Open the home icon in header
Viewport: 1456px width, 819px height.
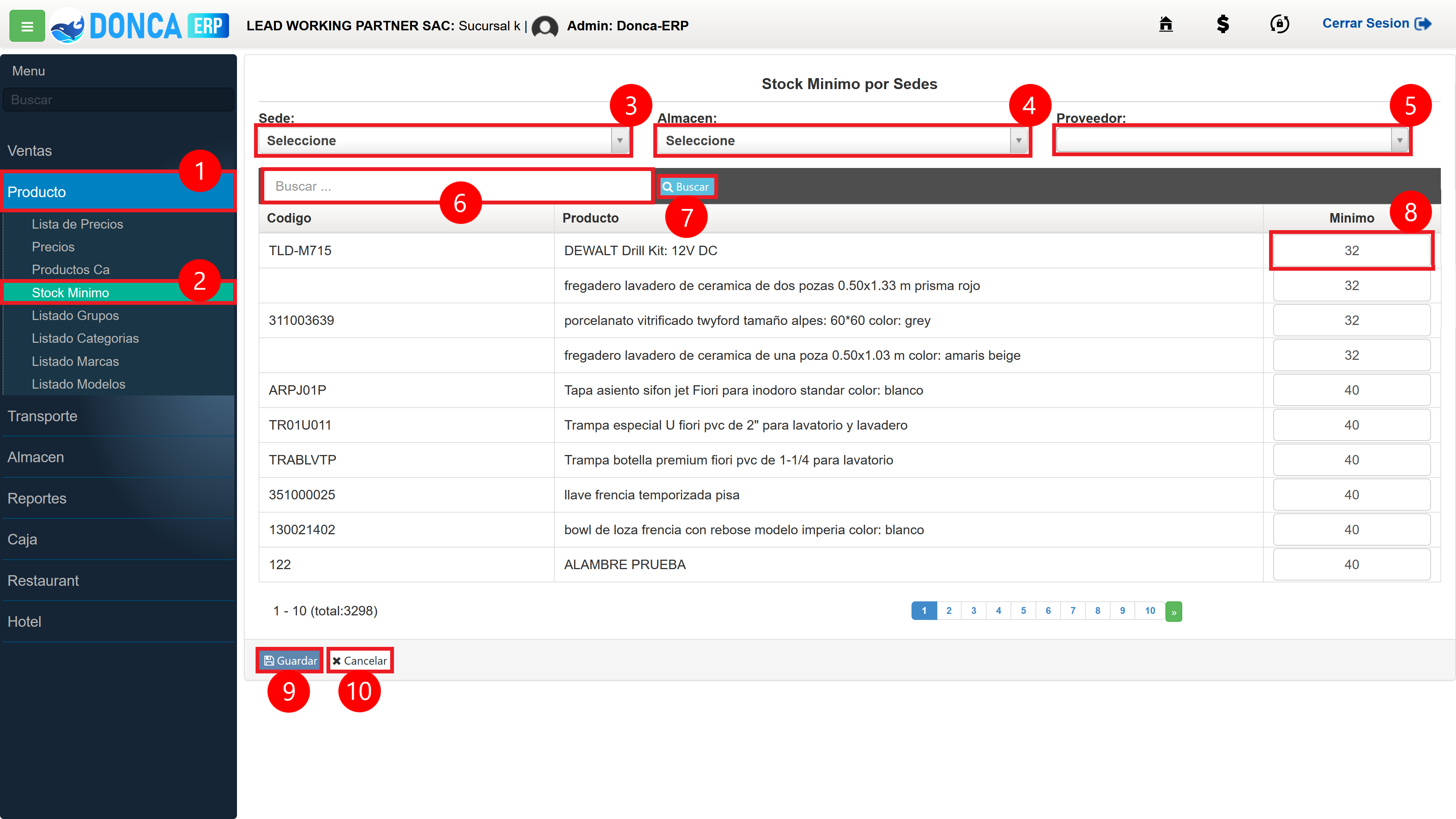click(1166, 24)
